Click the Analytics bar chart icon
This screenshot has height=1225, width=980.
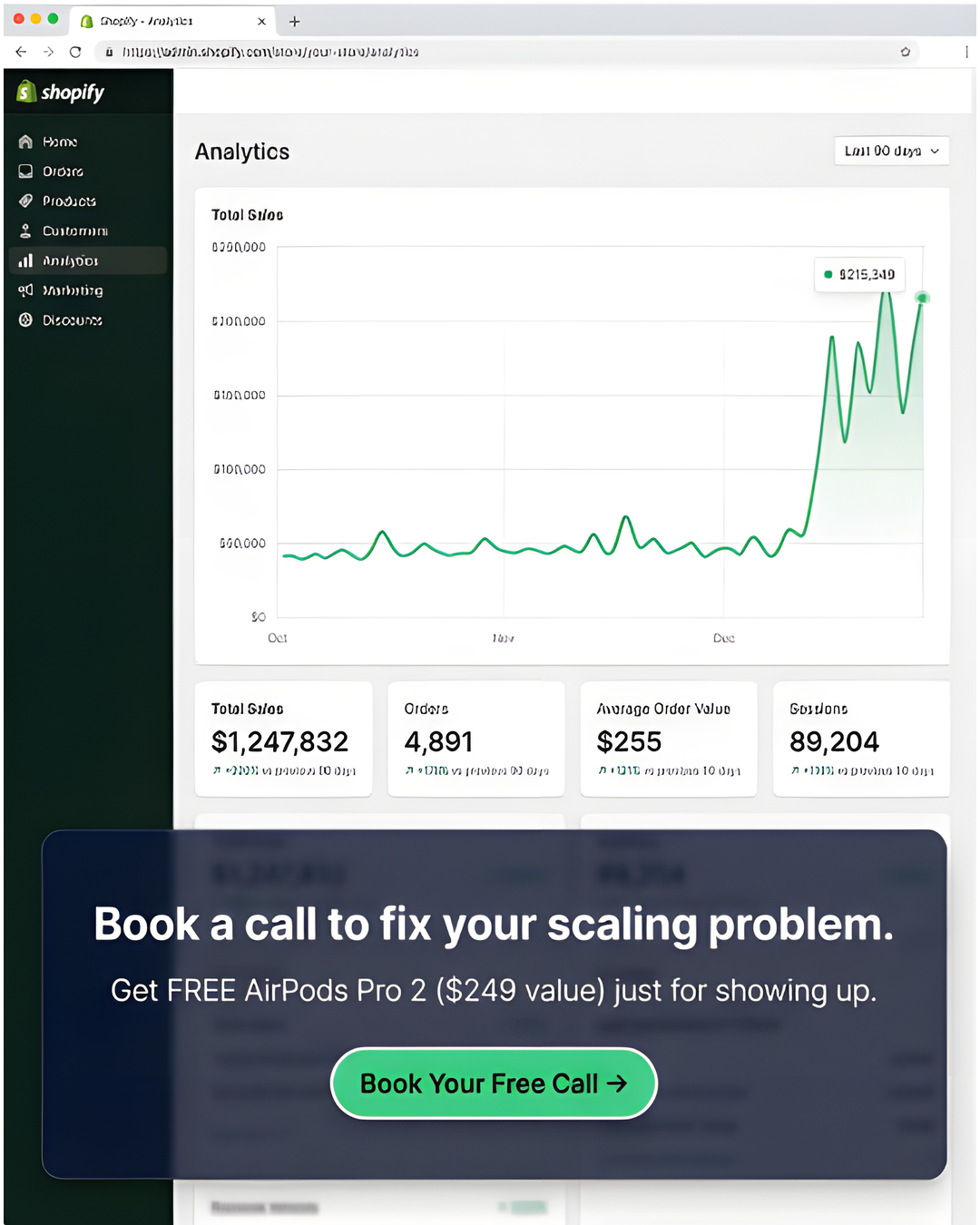pos(25,260)
